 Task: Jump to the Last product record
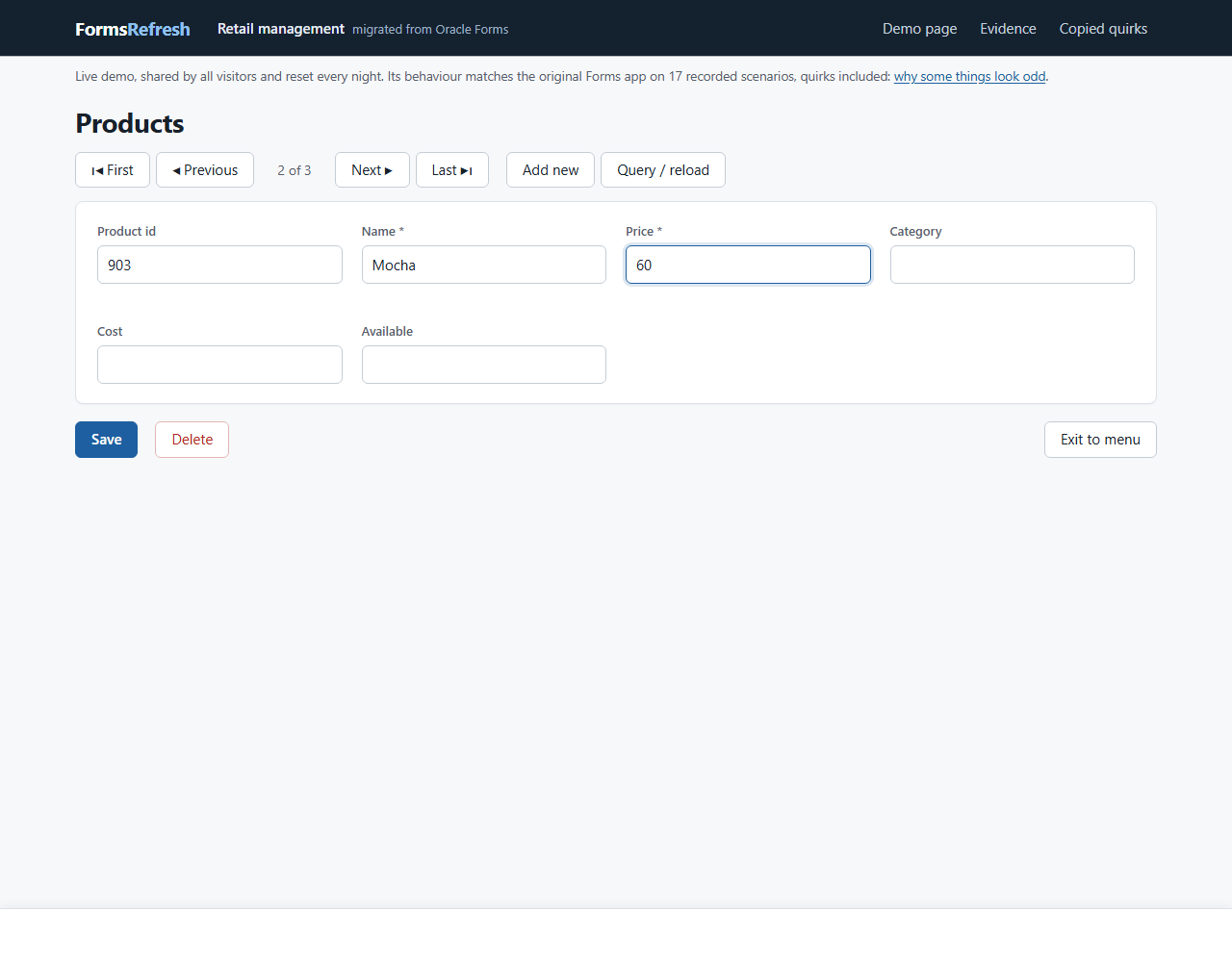452,170
